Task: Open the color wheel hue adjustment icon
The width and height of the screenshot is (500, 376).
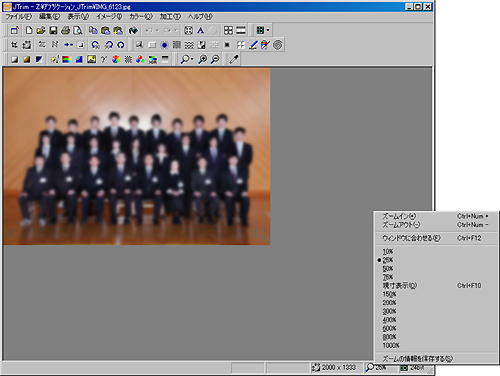Action: 116,59
